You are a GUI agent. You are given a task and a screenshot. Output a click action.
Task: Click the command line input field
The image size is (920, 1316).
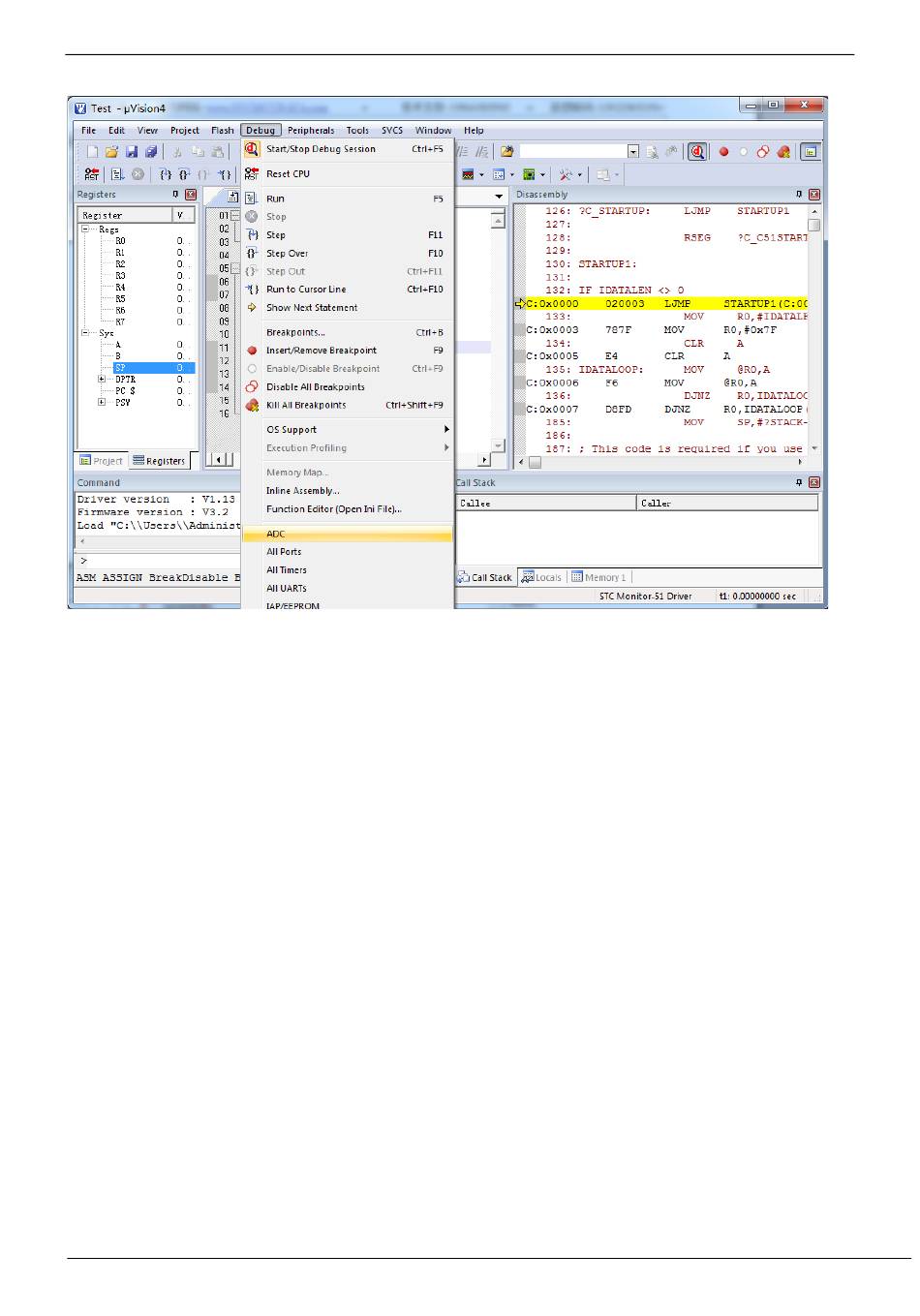click(165, 561)
